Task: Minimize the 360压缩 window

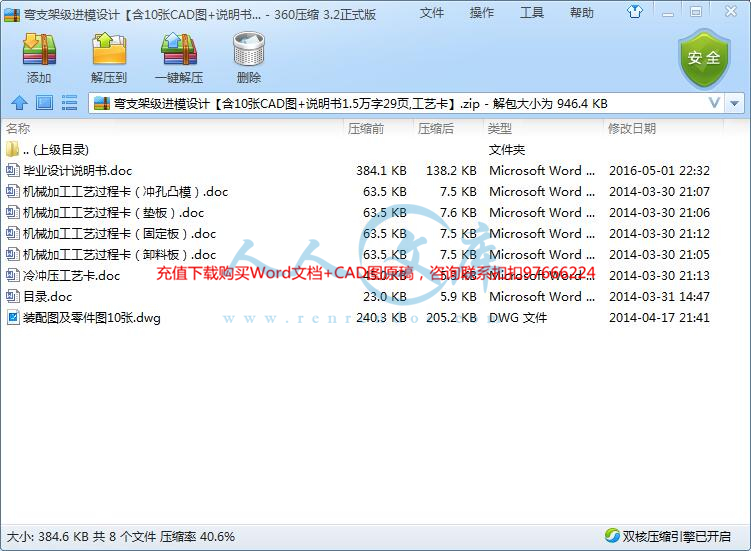Action: (668, 12)
